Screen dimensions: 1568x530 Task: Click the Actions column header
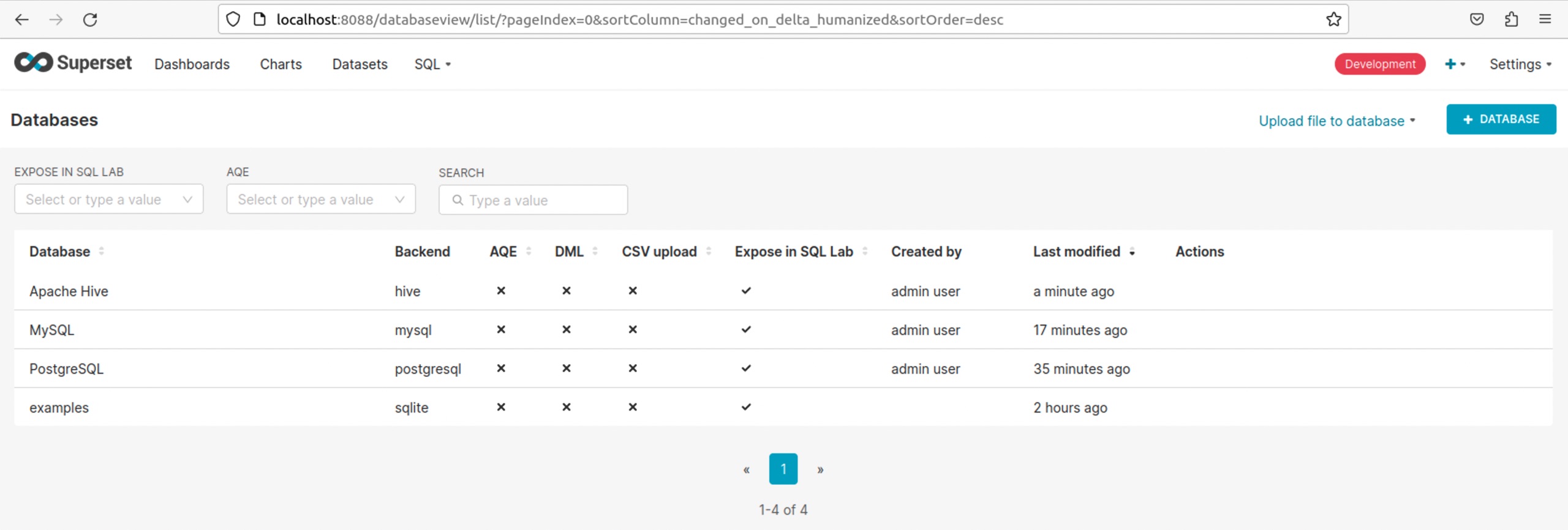[1199, 252]
